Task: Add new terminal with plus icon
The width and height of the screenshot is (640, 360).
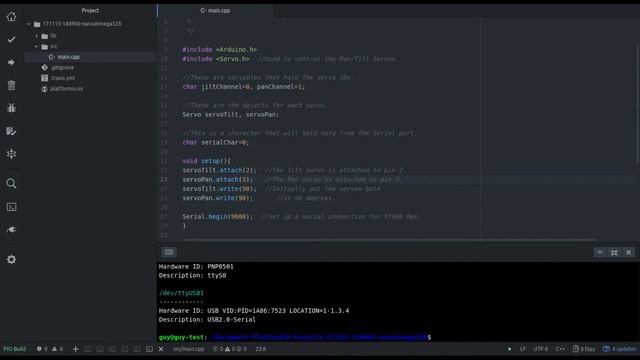Action: tap(76, 349)
